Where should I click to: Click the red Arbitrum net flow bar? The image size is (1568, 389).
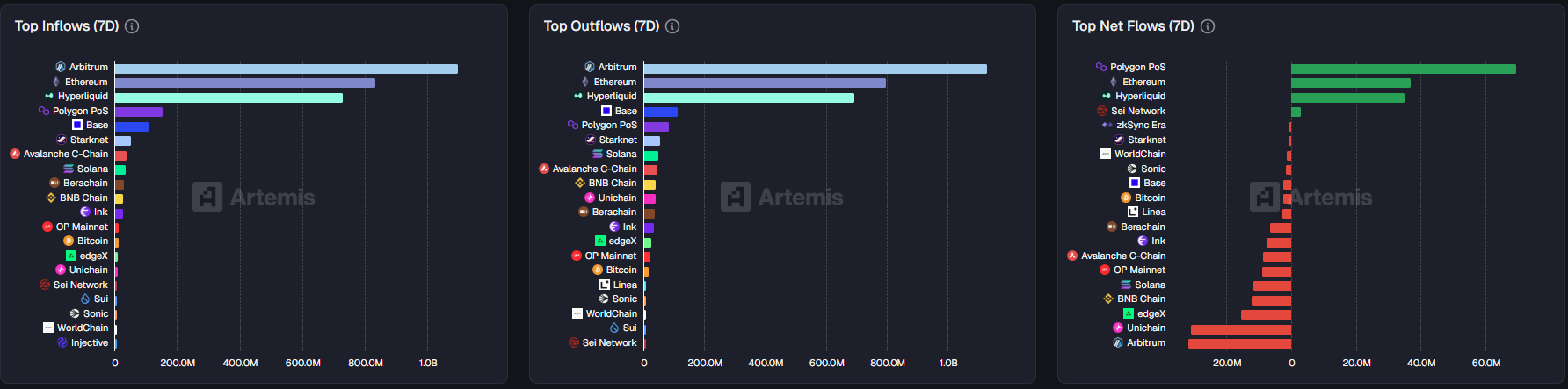point(1239,343)
